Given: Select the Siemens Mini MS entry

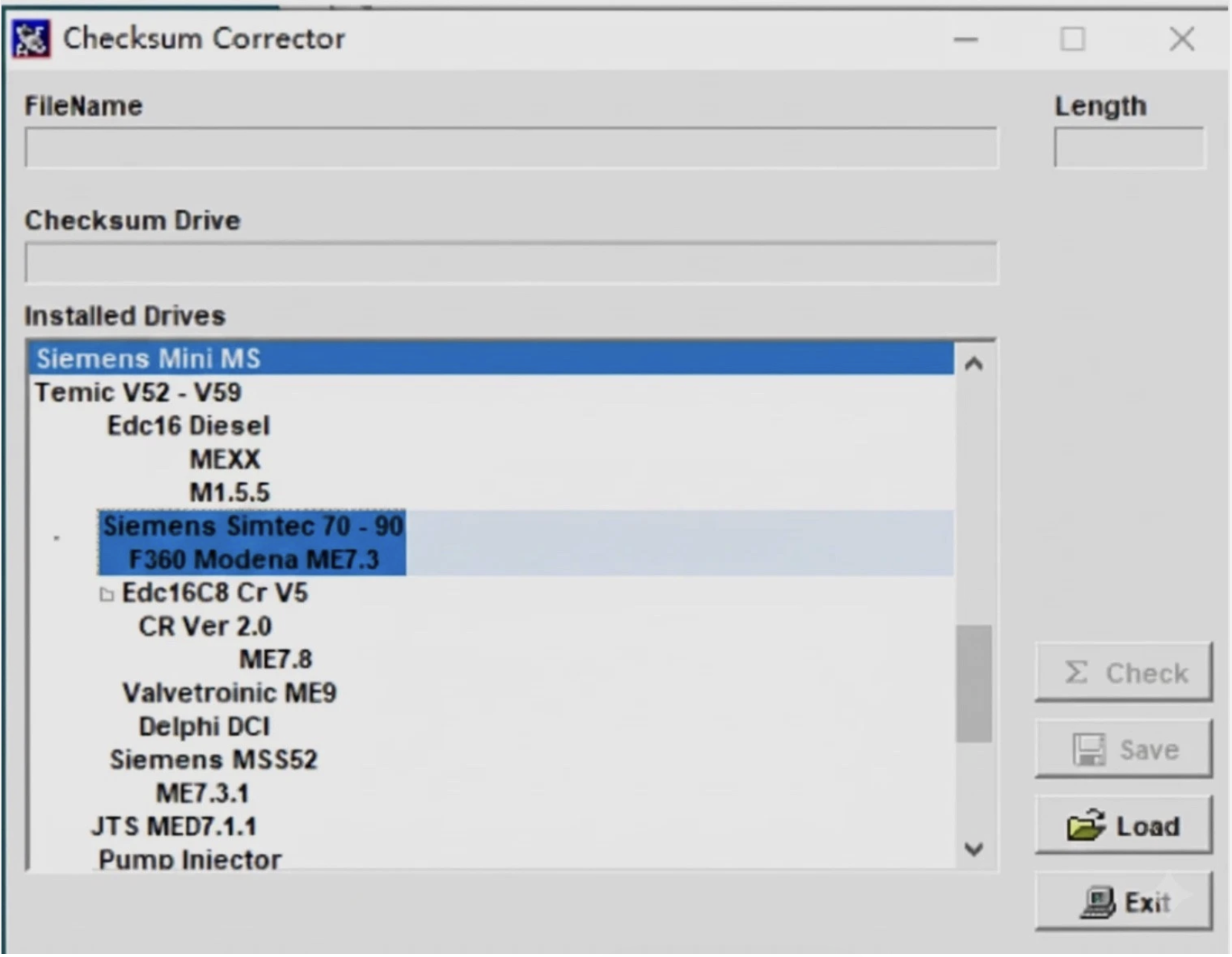Looking at the screenshot, I should tap(148, 358).
